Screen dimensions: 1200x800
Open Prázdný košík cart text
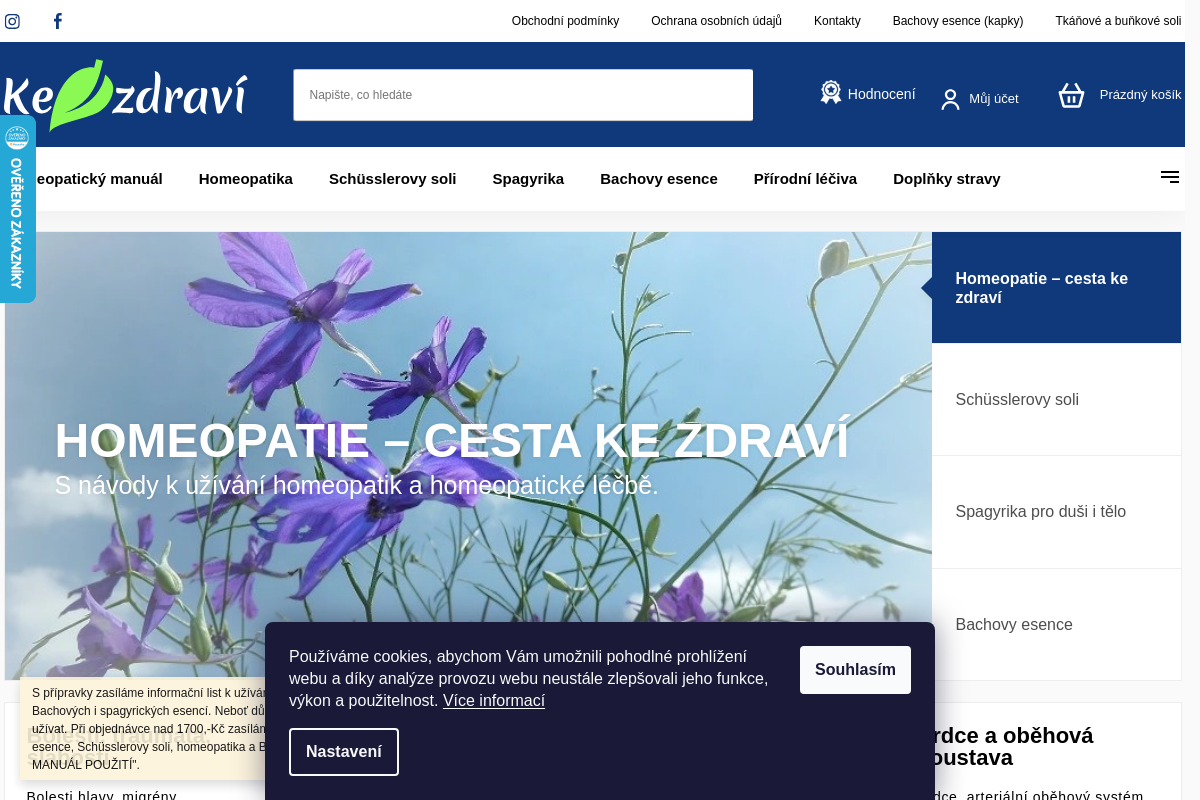[1140, 95]
